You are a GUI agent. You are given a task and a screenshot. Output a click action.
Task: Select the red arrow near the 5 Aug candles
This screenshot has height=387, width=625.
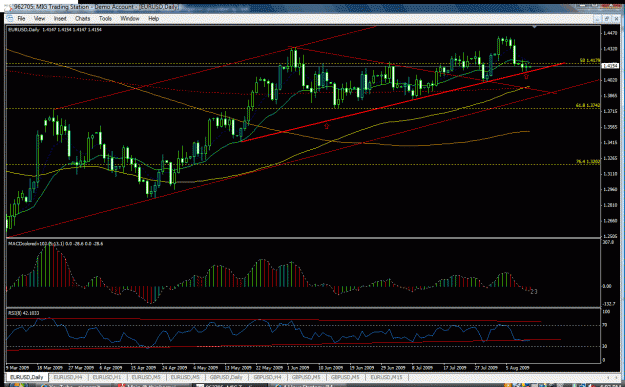click(527, 76)
